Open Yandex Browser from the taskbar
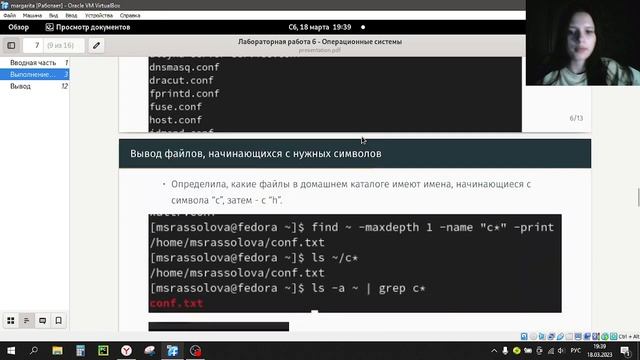 pos(127,351)
